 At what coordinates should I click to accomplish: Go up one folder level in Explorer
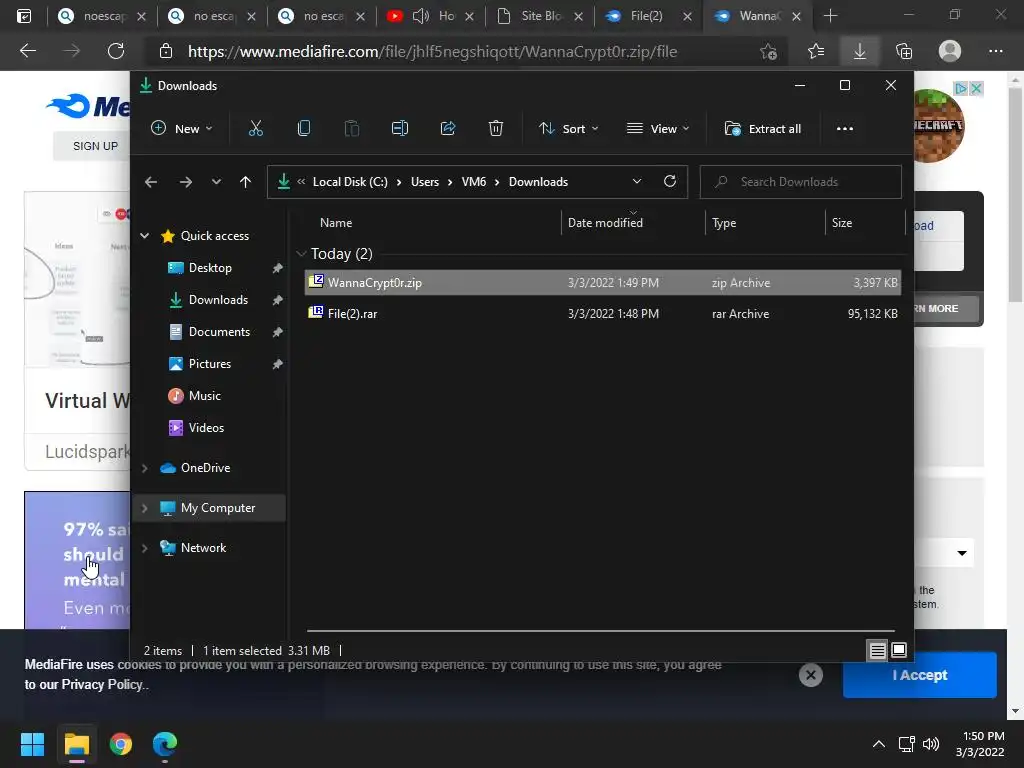(245, 182)
